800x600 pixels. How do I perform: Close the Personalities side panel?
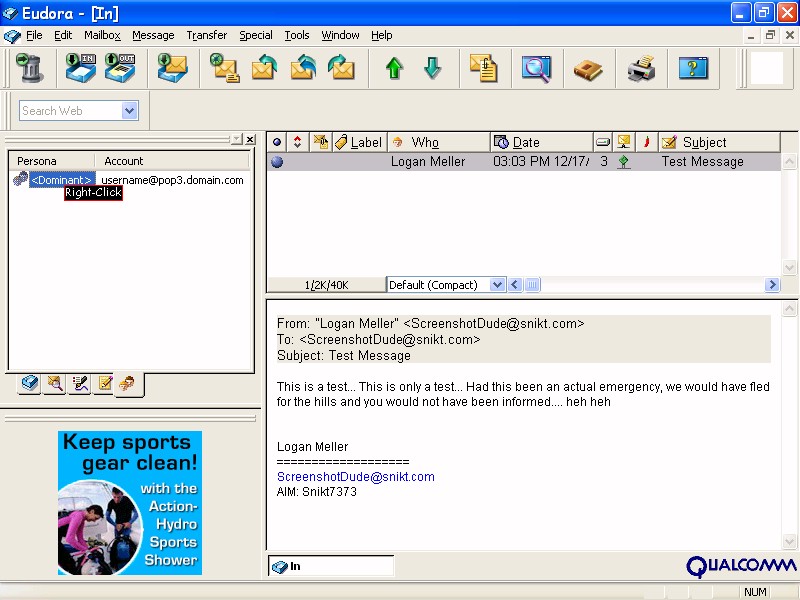[x=250, y=139]
